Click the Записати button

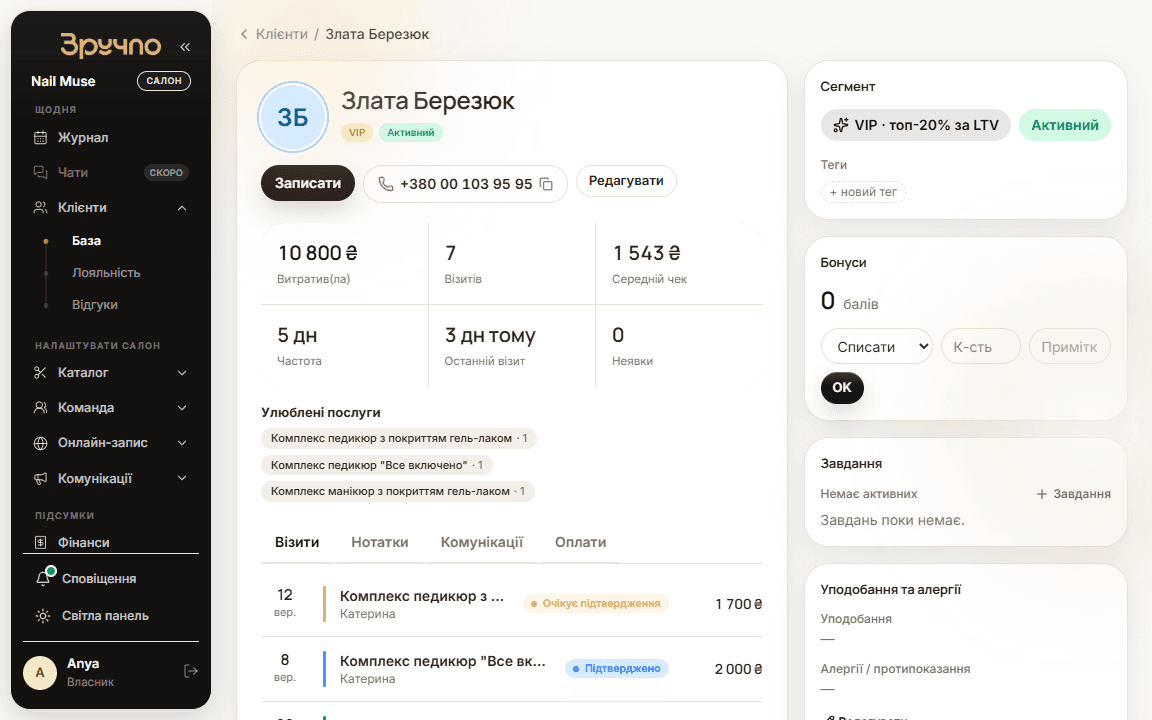point(308,183)
